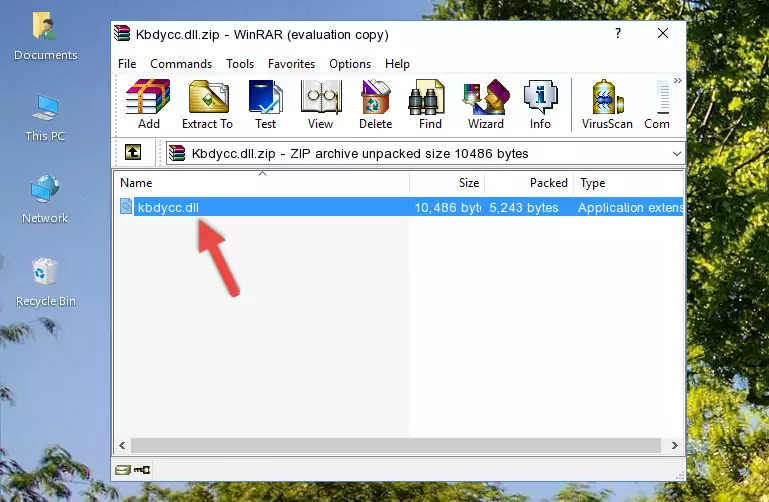Click the WinRAR title bar icon
Image resolution: width=769 pixels, height=502 pixels.
(x=122, y=34)
